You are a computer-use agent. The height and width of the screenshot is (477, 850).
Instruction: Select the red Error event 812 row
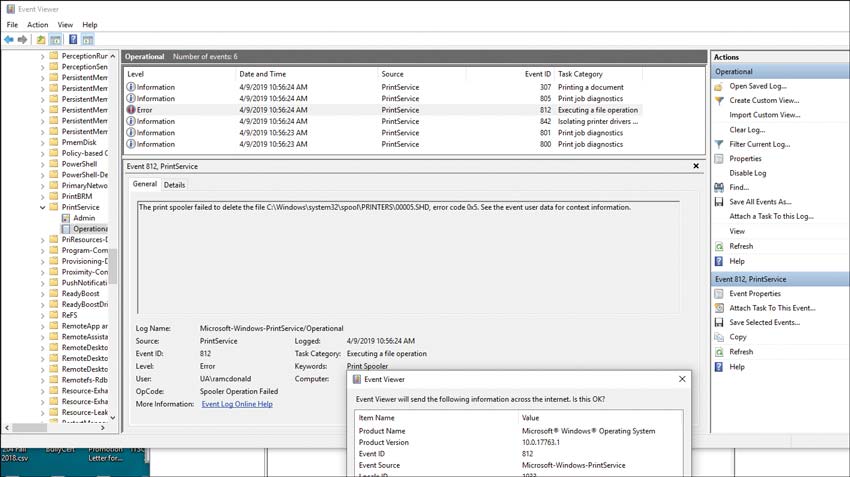point(384,110)
